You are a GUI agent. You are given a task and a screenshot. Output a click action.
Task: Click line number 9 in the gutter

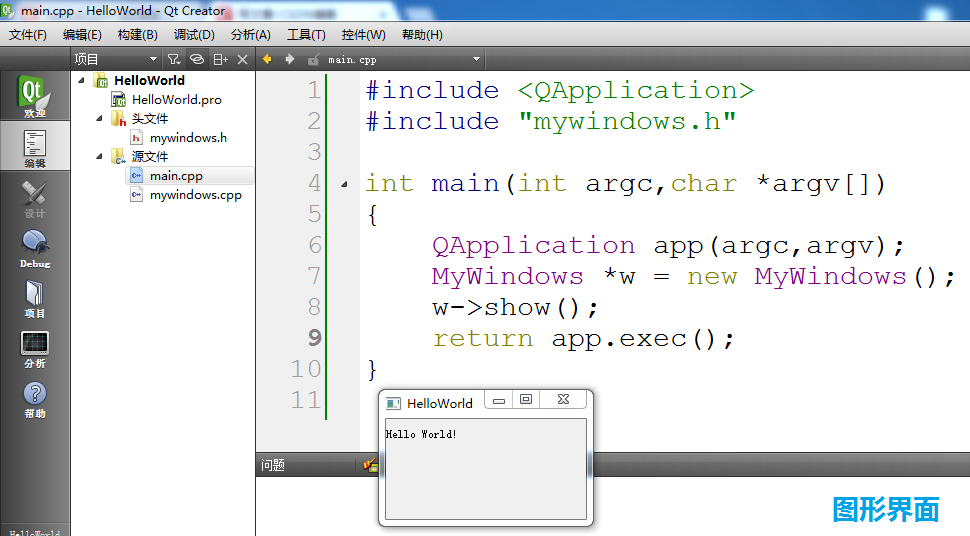(x=314, y=338)
